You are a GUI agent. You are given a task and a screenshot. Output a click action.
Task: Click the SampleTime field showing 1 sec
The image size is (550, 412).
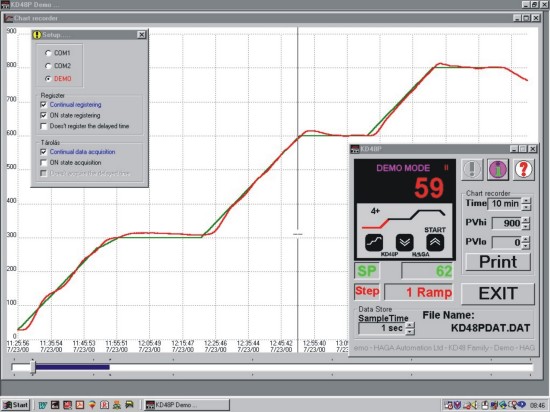point(382,329)
